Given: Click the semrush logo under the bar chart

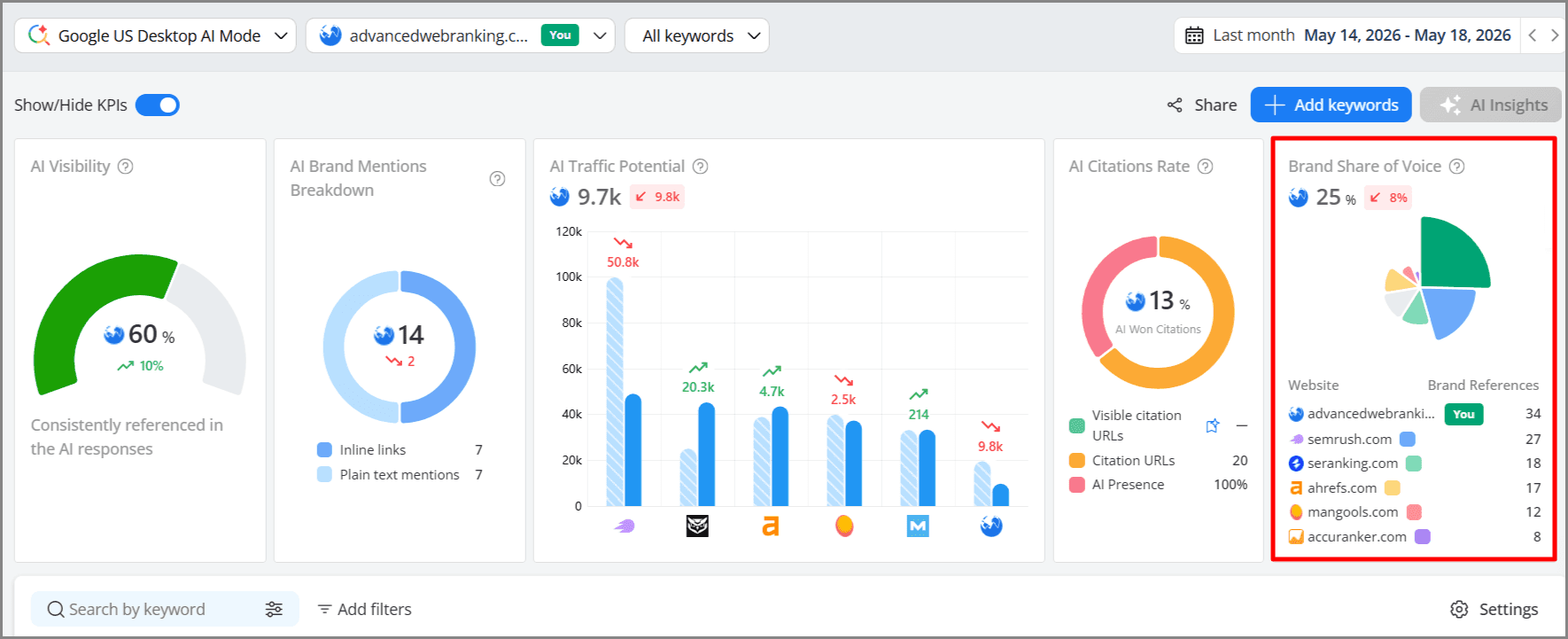Looking at the screenshot, I should 625,526.
